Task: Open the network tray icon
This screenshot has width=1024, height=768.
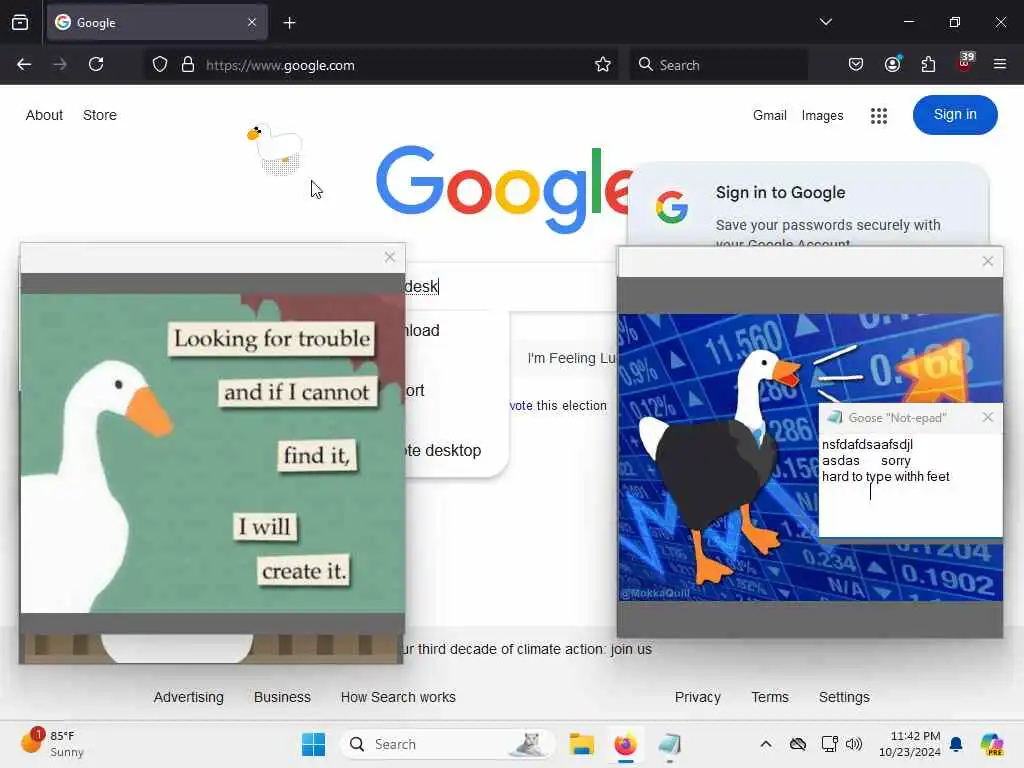Action: point(829,744)
